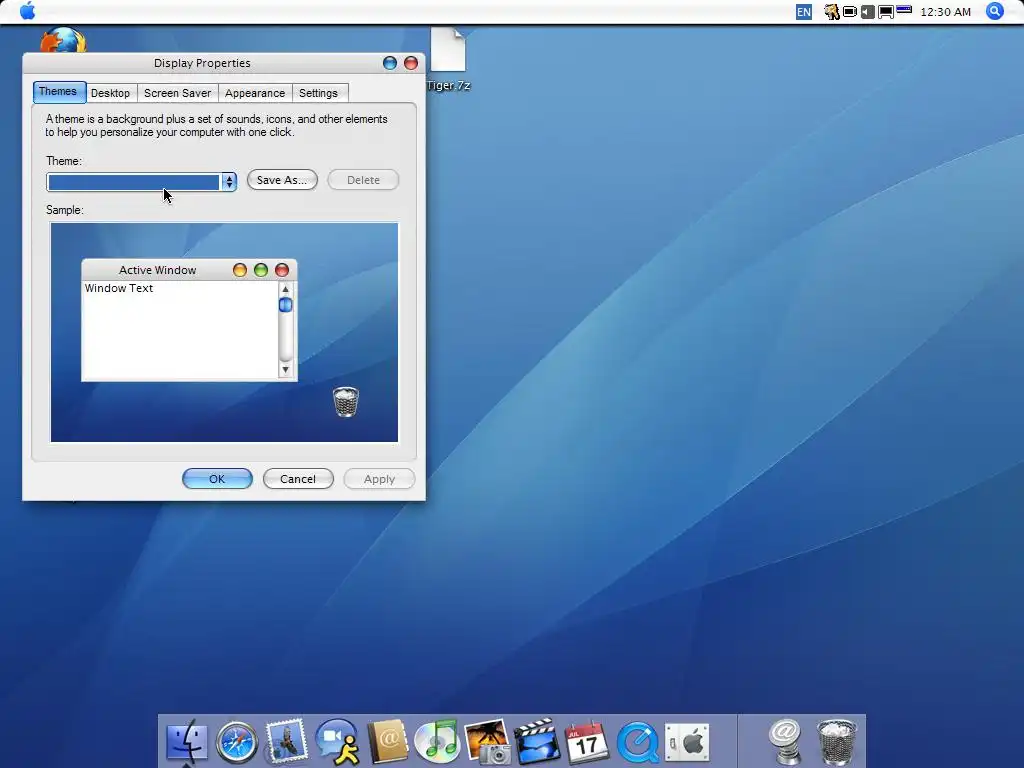Select the Tiger.7z file on desktop
Image resolution: width=1024 pixels, height=768 pixels.
click(448, 59)
